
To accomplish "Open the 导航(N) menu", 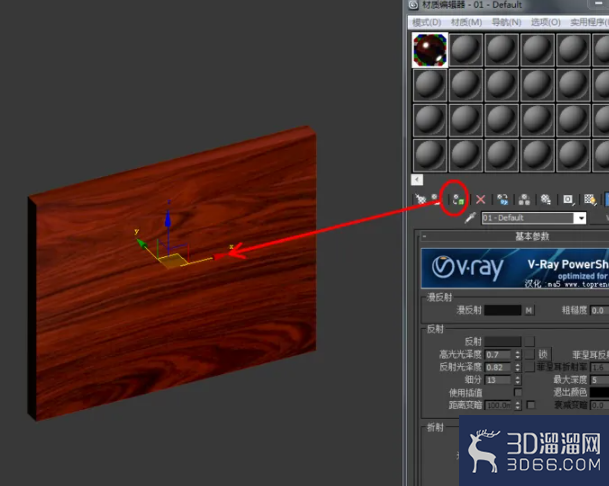I will point(506,23).
